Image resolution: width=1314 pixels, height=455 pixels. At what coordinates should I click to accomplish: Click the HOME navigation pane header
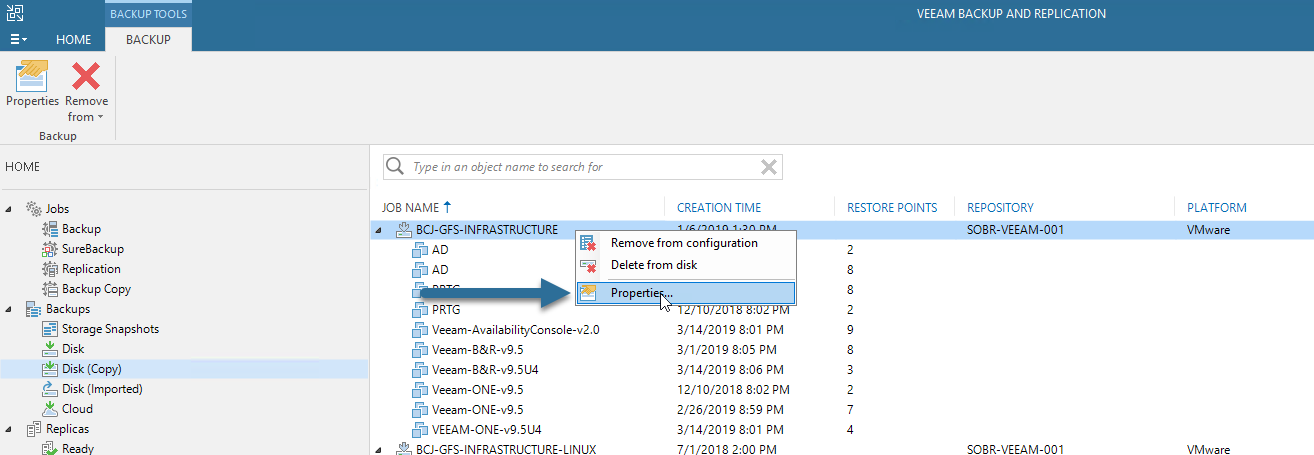23,167
